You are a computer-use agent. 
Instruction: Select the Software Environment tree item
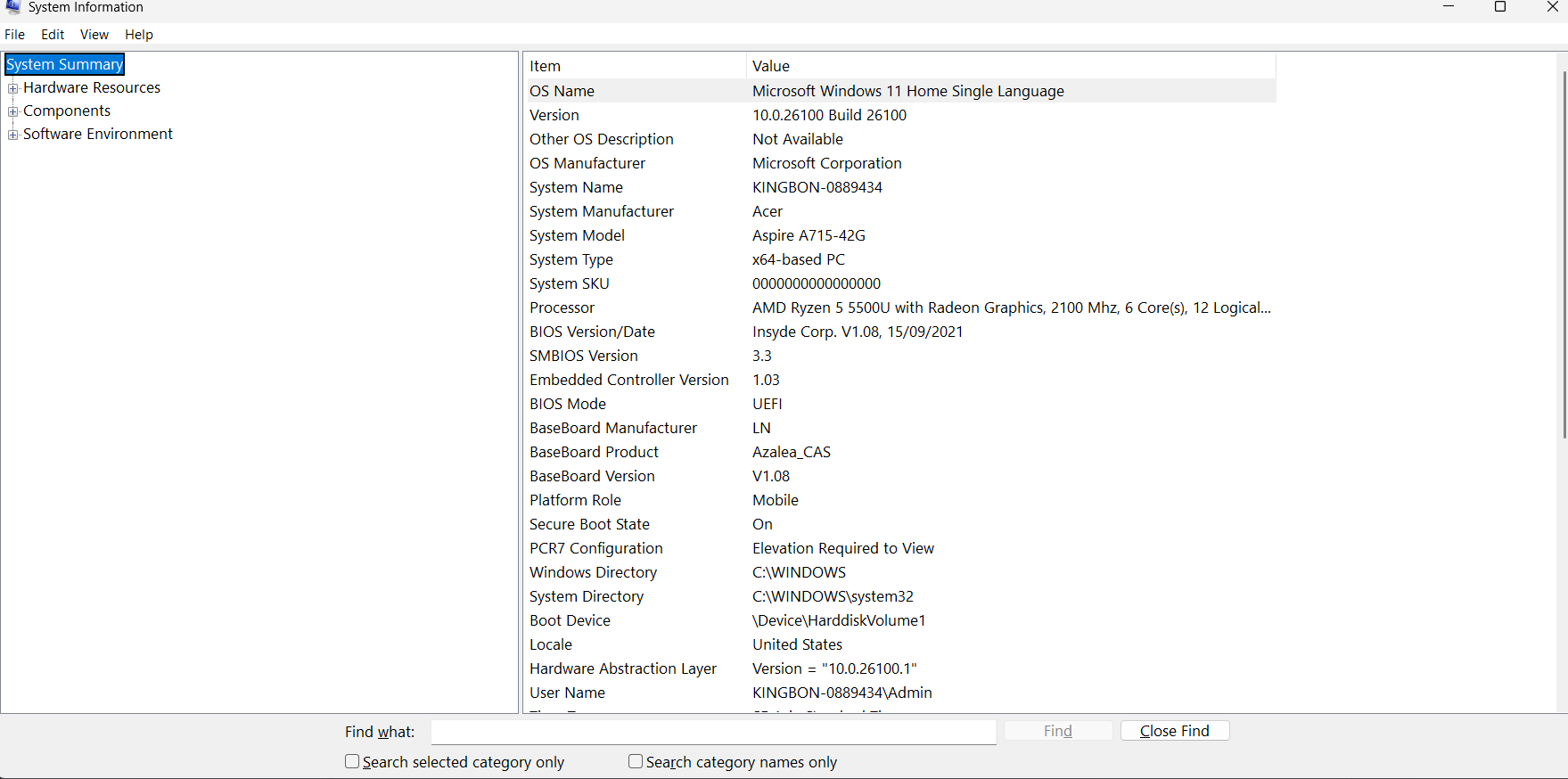point(98,134)
